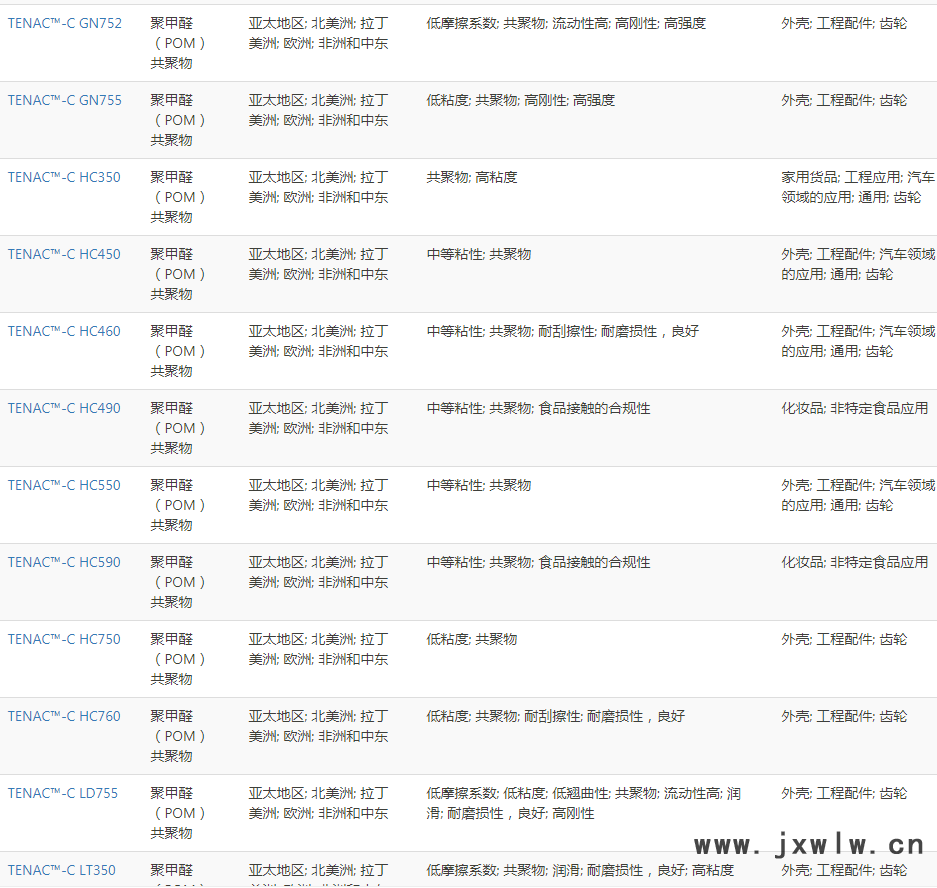Viewport: 937px width, 888px height.
Task: Click the TENAC™-C HC760 product link
Action: (64, 716)
